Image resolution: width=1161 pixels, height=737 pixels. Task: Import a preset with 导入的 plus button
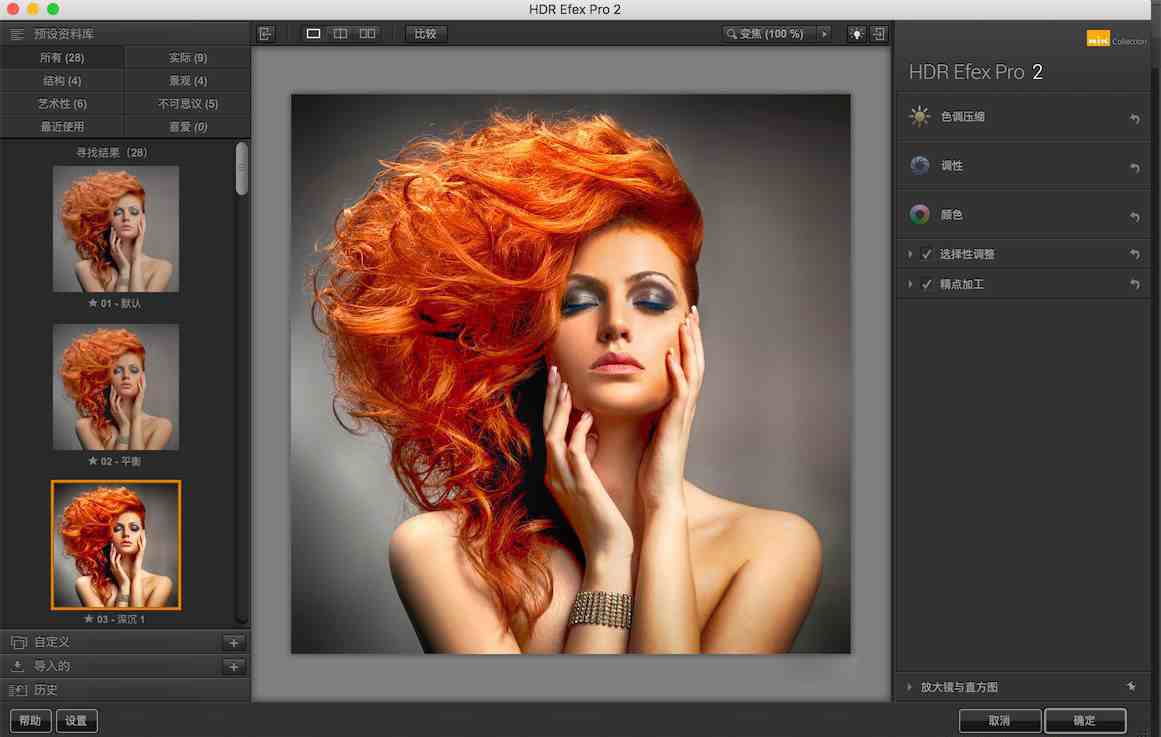point(233,667)
